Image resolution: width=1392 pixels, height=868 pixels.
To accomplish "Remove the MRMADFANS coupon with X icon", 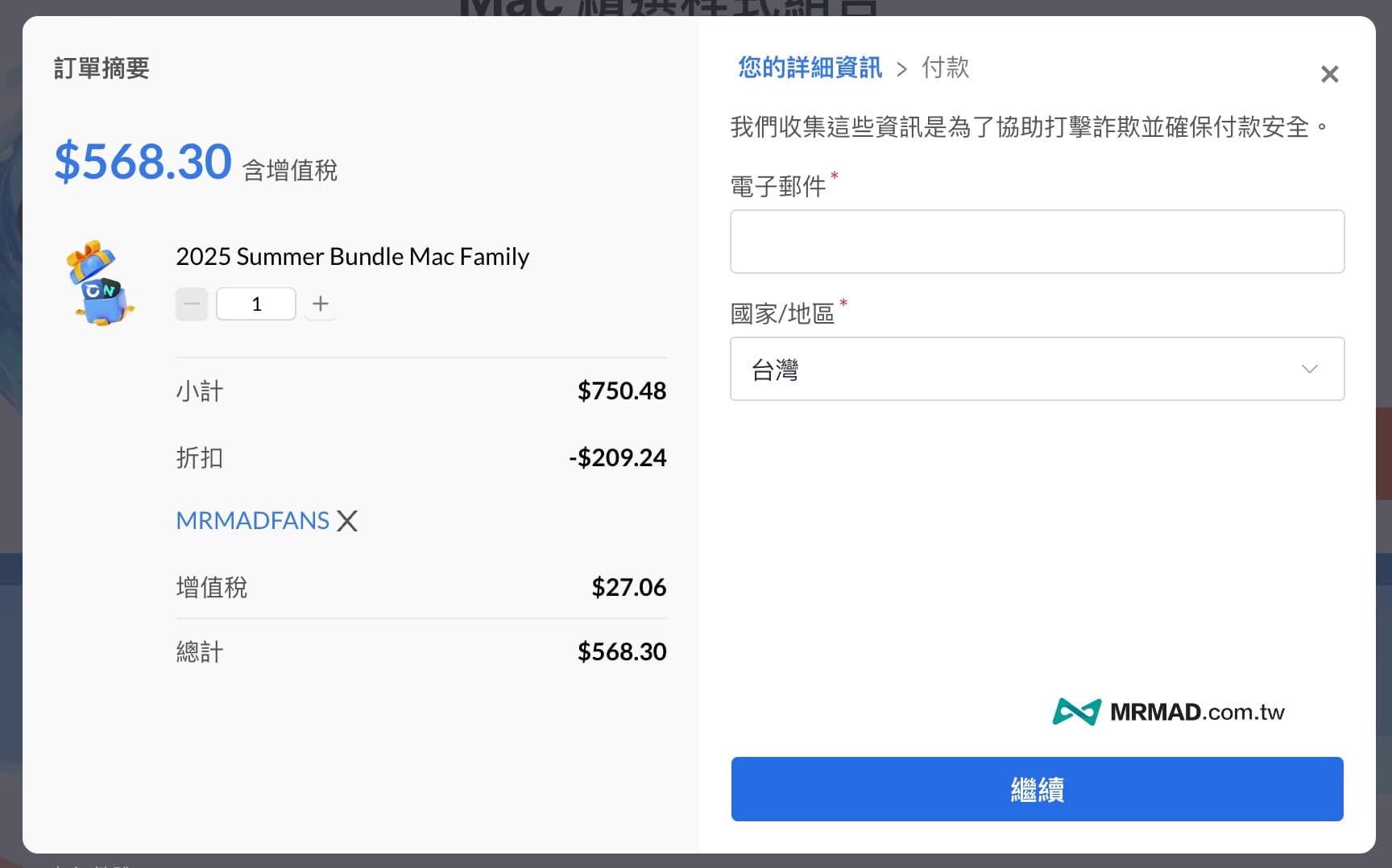I will (347, 521).
